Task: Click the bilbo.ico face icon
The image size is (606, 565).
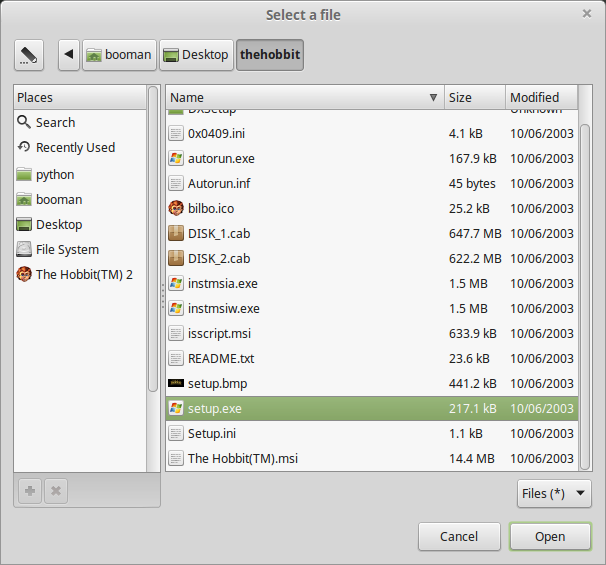Action: click(x=176, y=208)
